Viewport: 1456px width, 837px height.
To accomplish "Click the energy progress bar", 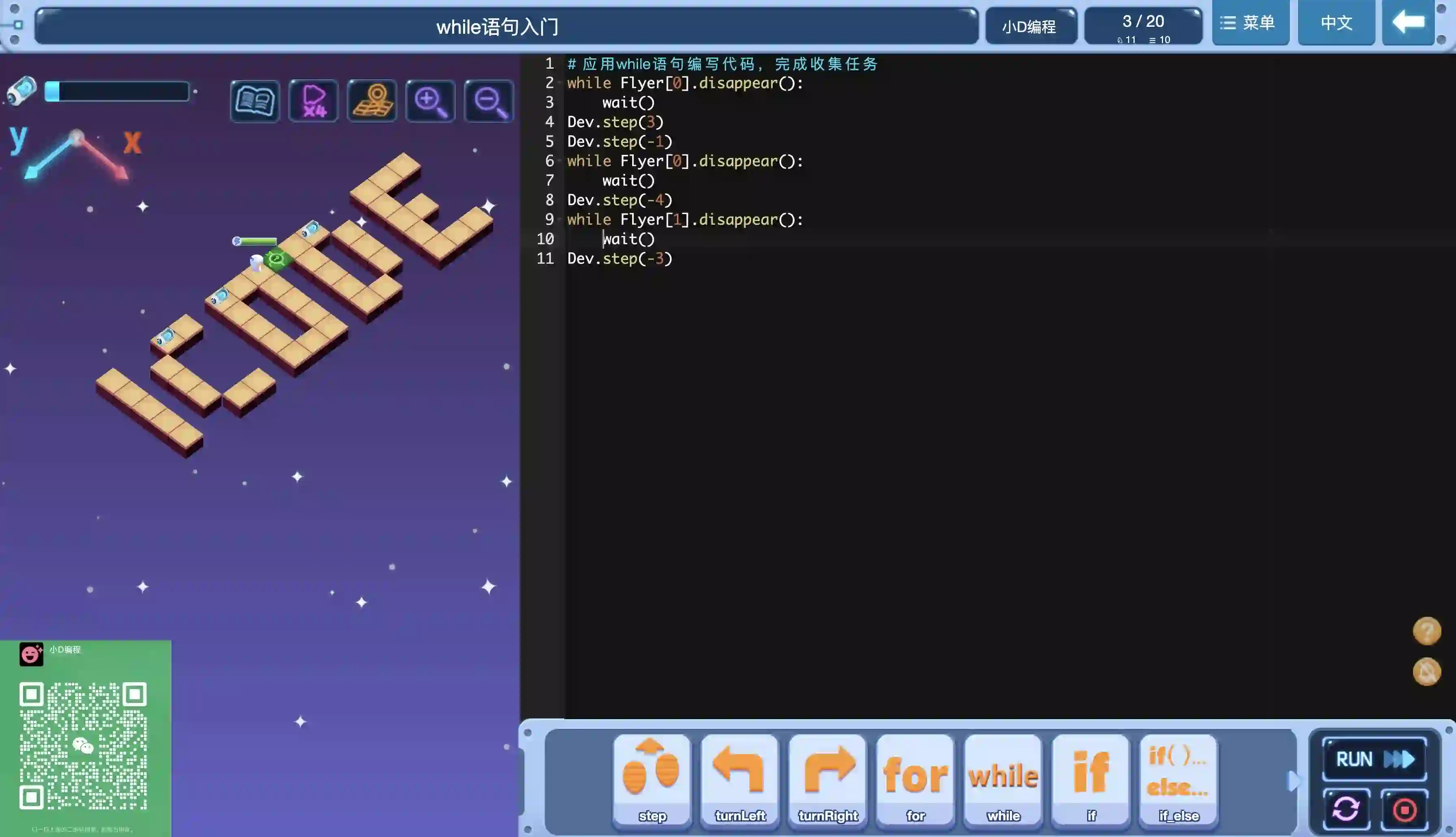I will [x=117, y=92].
